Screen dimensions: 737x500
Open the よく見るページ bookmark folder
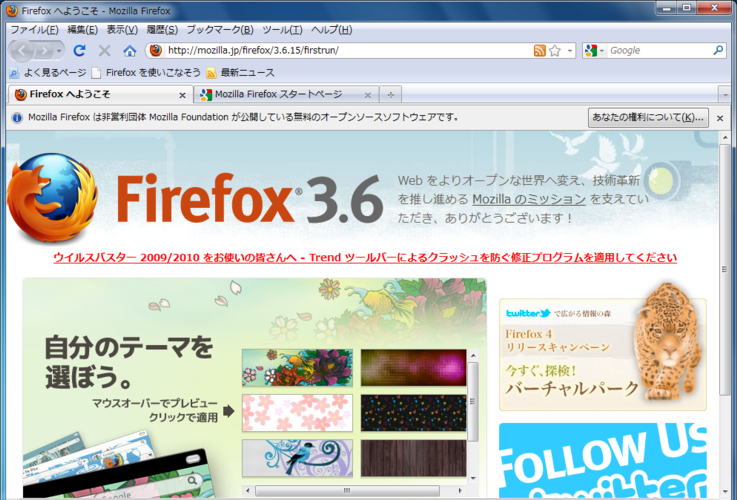pyautogui.click(x=48, y=73)
